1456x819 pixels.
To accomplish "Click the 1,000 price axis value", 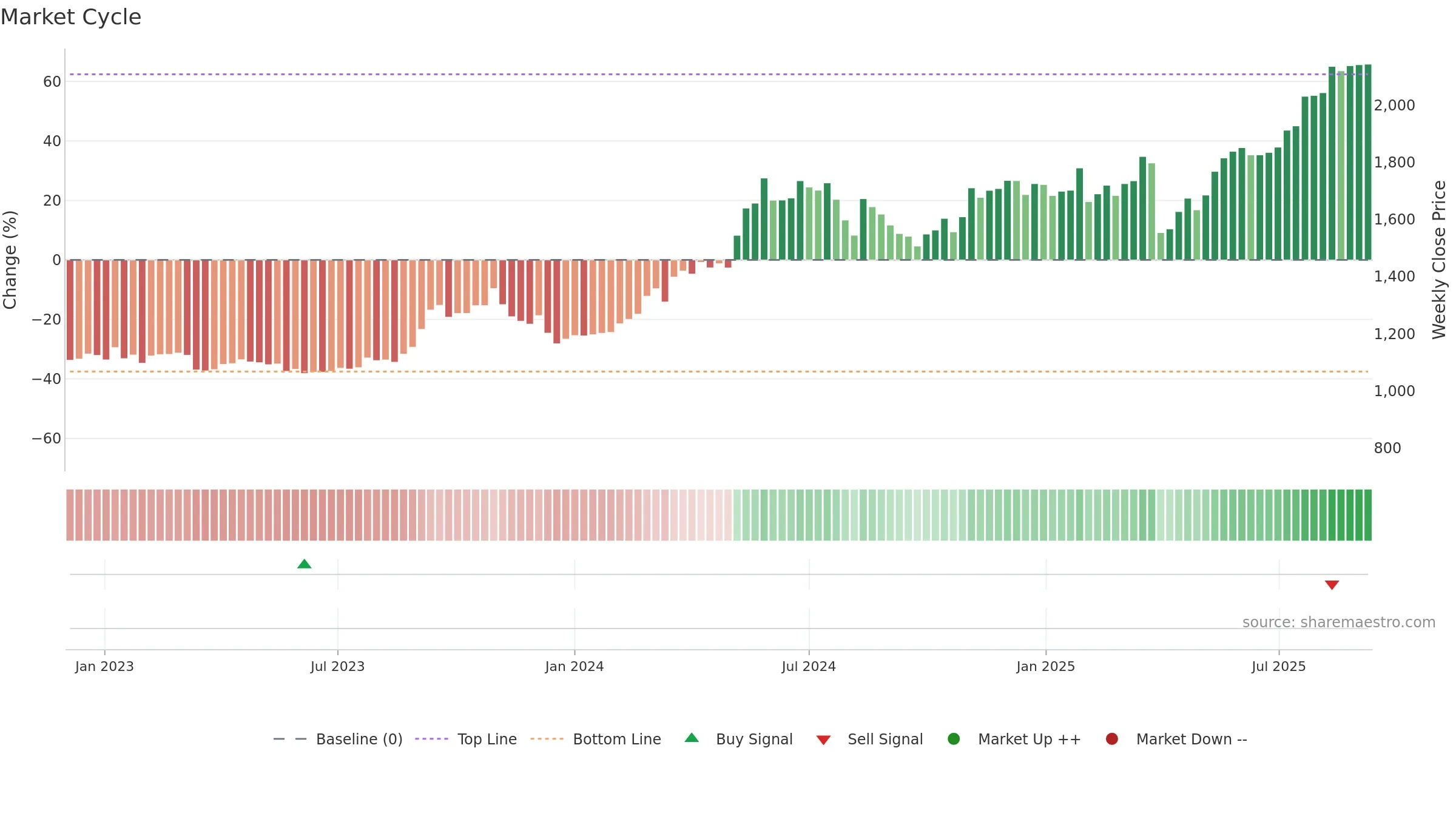I will pyautogui.click(x=1394, y=391).
